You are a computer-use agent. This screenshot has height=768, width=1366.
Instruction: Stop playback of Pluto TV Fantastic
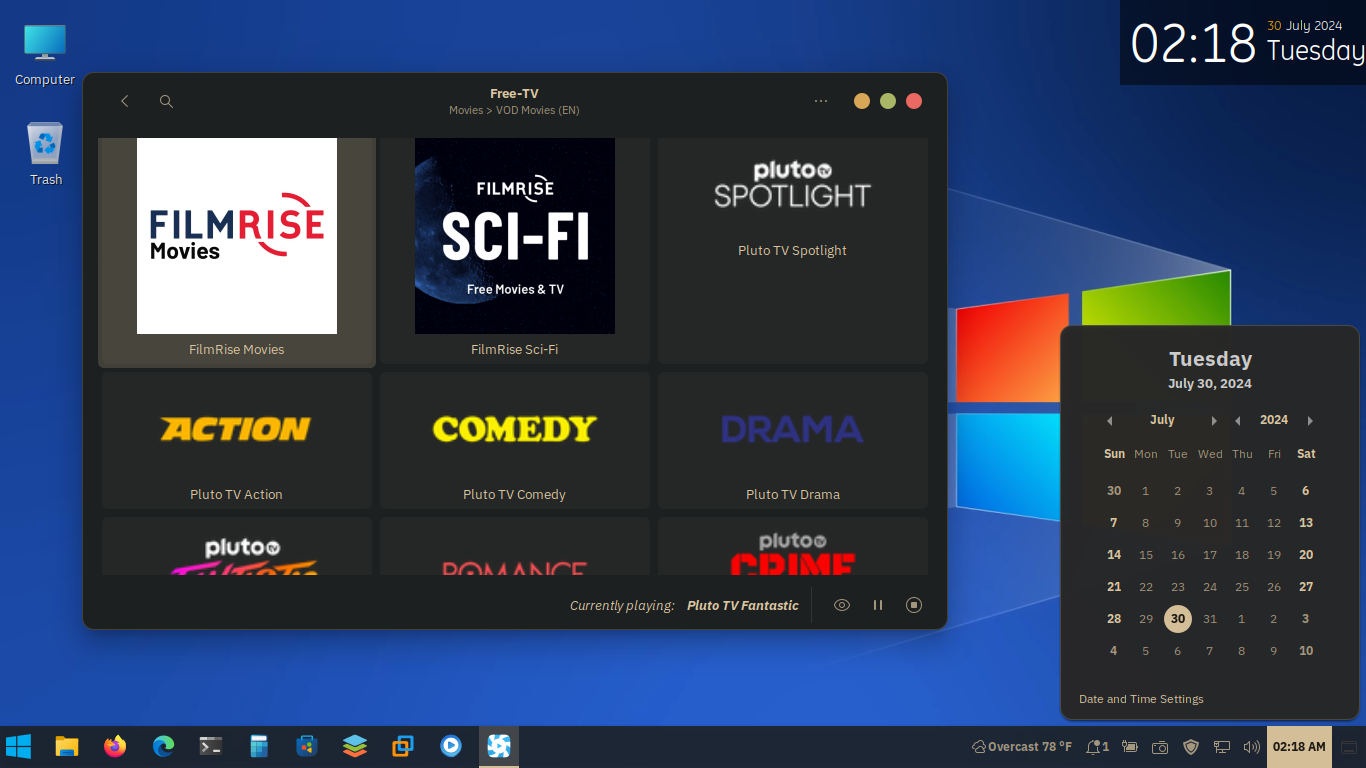click(914, 605)
